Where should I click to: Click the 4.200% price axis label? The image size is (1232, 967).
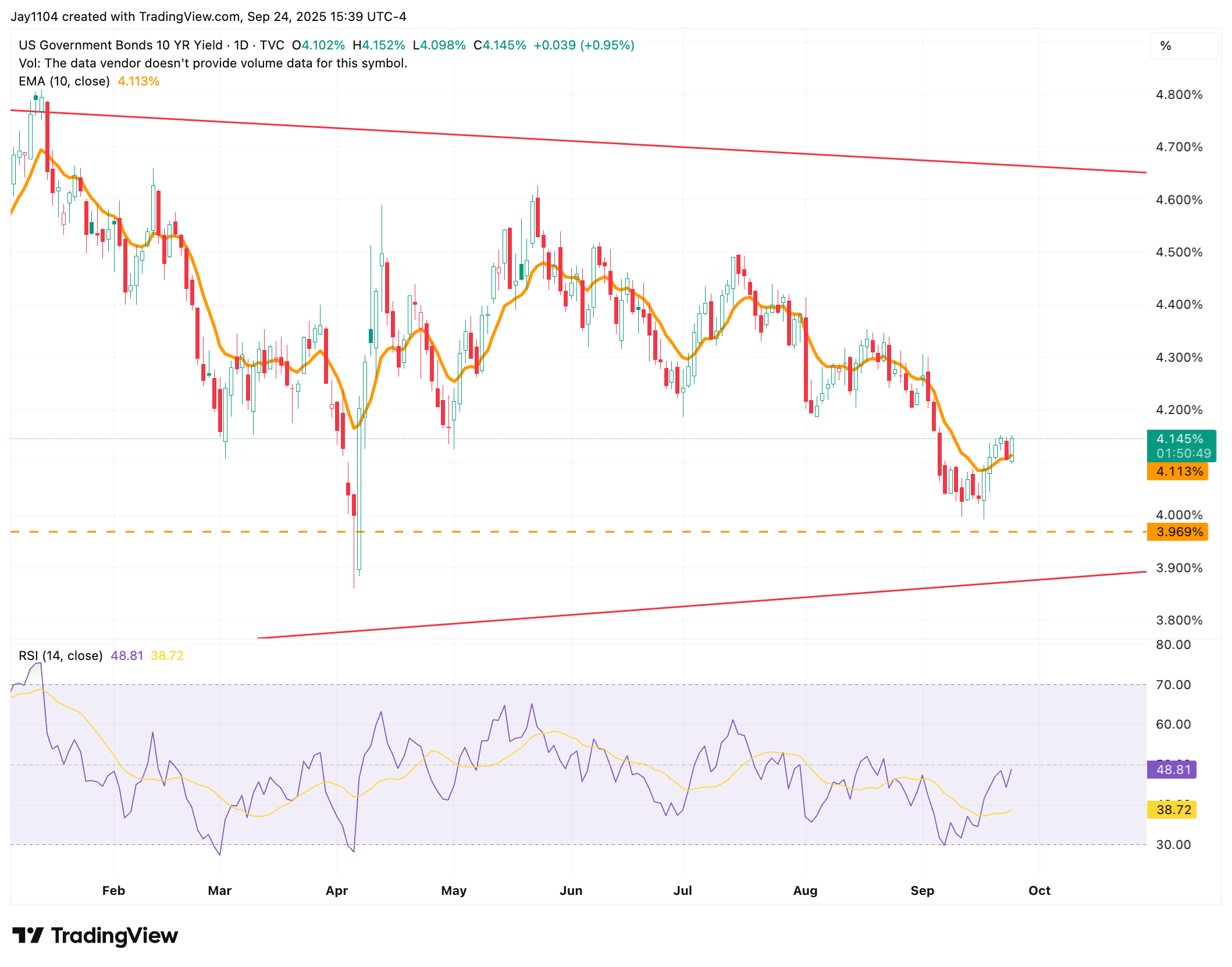[x=1179, y=410]
